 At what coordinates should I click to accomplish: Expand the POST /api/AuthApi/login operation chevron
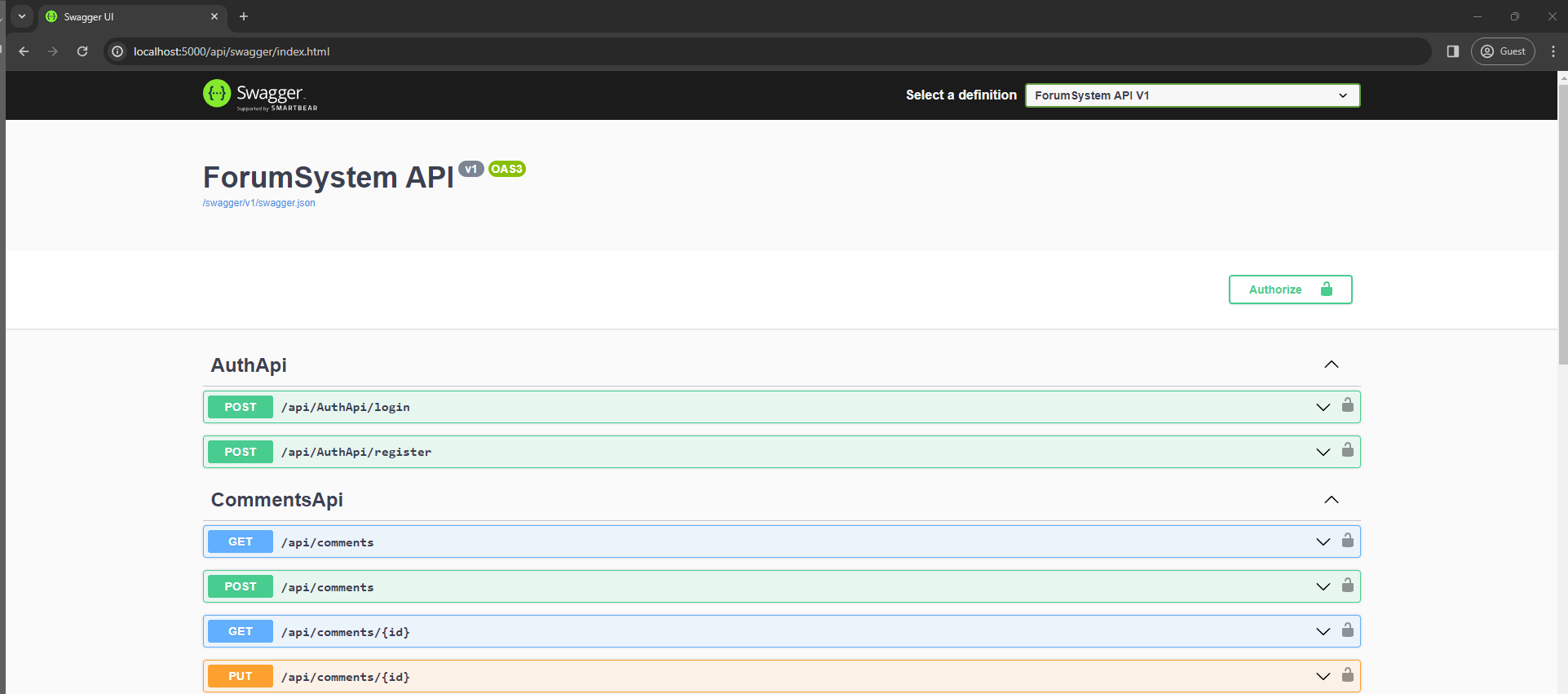(1323, 407)
